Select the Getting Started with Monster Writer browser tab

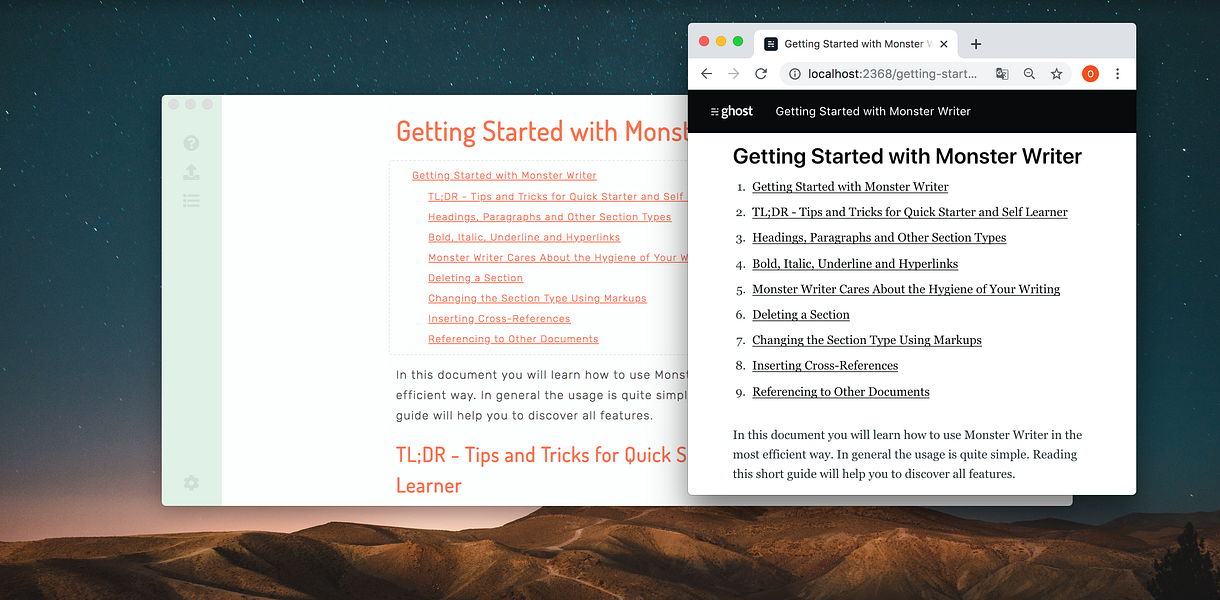point(856,44)
